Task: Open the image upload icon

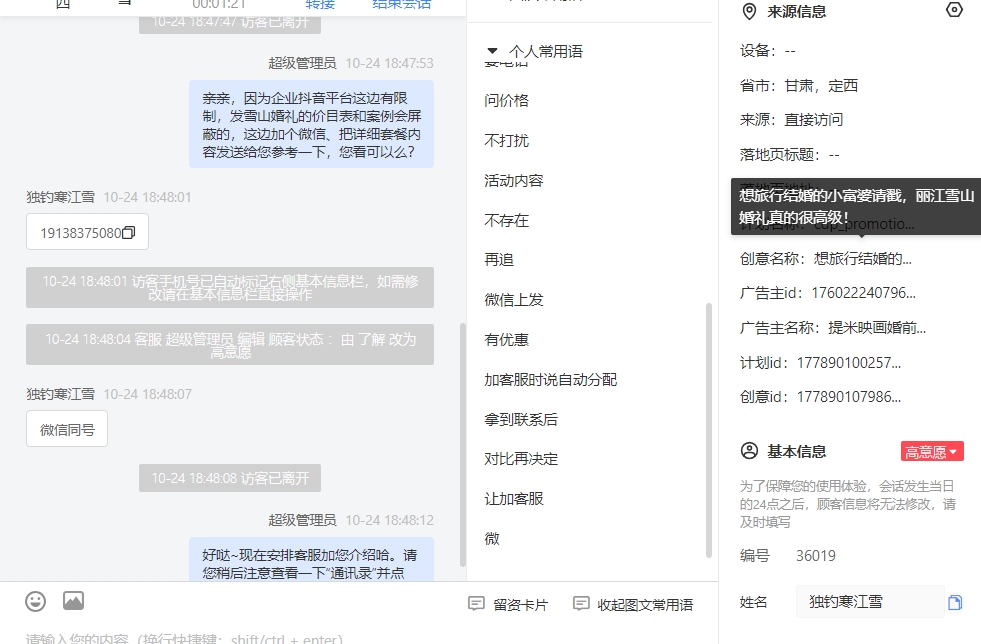Action: [x=73, y=601]
